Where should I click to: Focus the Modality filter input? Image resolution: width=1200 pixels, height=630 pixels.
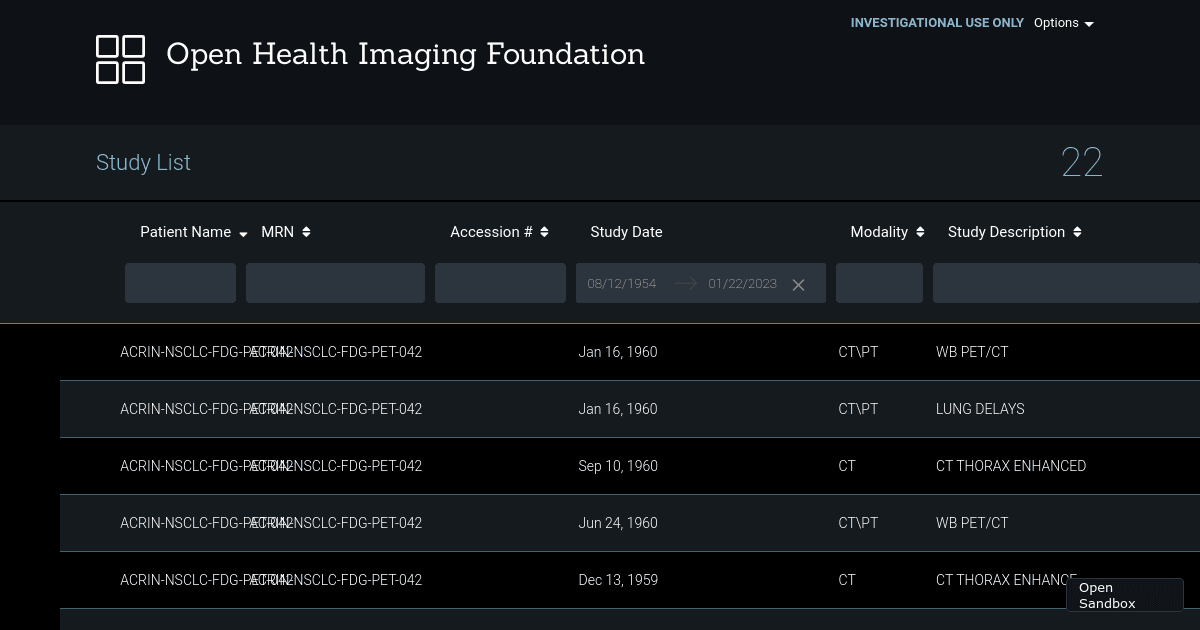[x=879, y=283]
